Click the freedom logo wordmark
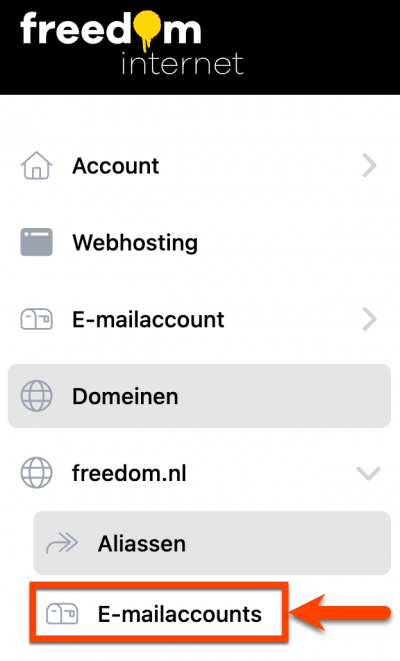The width and height of the screenshot is (400, 661). click(x=110, y=29)
